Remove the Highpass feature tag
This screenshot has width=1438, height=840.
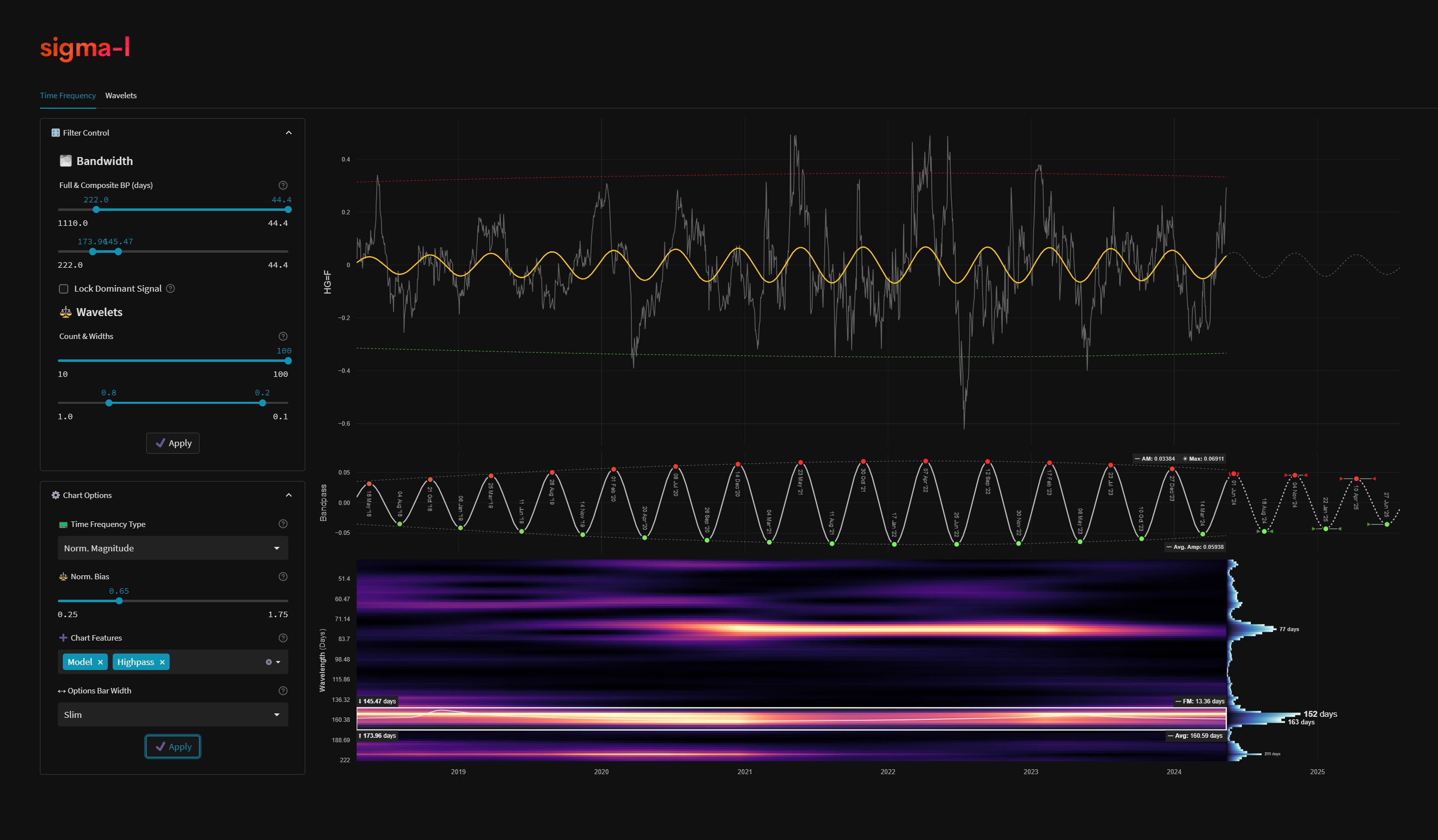coord(162,662)
